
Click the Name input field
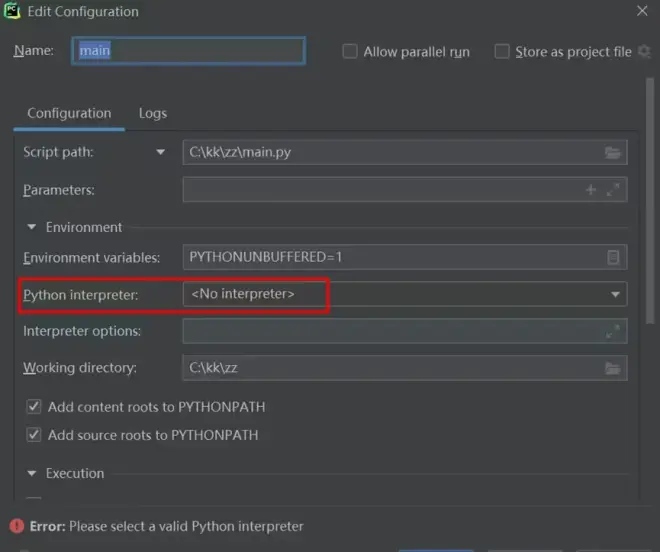(x=189, y=51)
